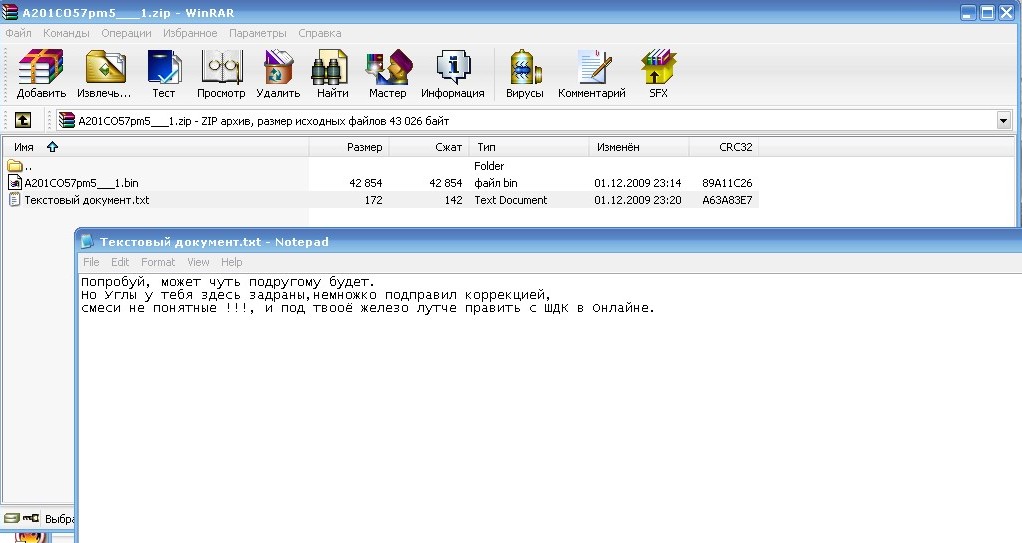
Task: Open the Просмотр (View) toolbar icon
Action: coord(222,67)
